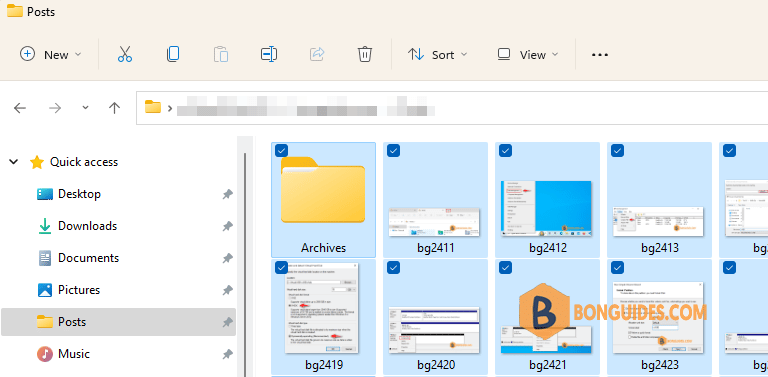Open Music in the sidebar
This screenshot has height=377, width=768.
pyautogui.click(x=74, y=353)
